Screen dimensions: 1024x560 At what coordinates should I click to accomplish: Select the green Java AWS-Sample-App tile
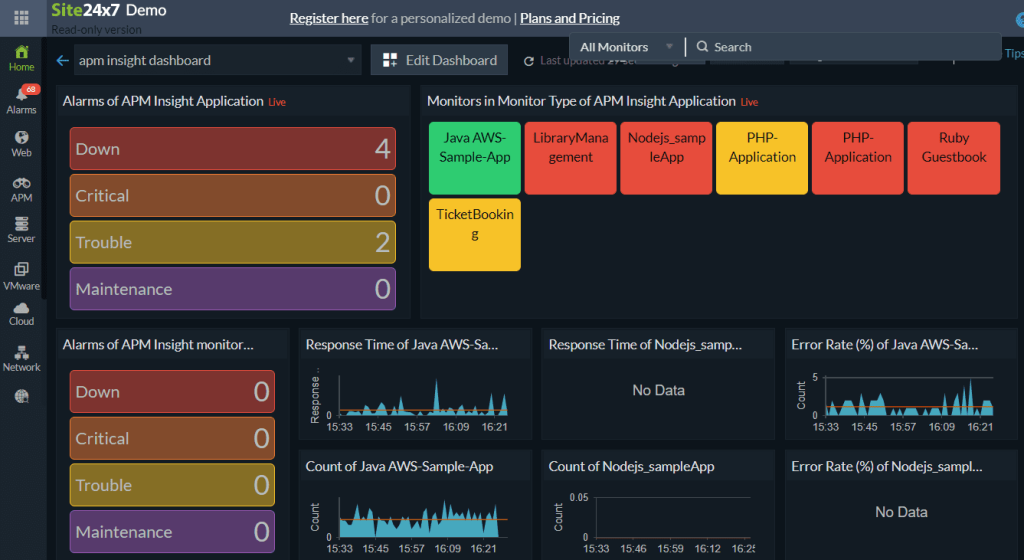(x=475, y=158)
